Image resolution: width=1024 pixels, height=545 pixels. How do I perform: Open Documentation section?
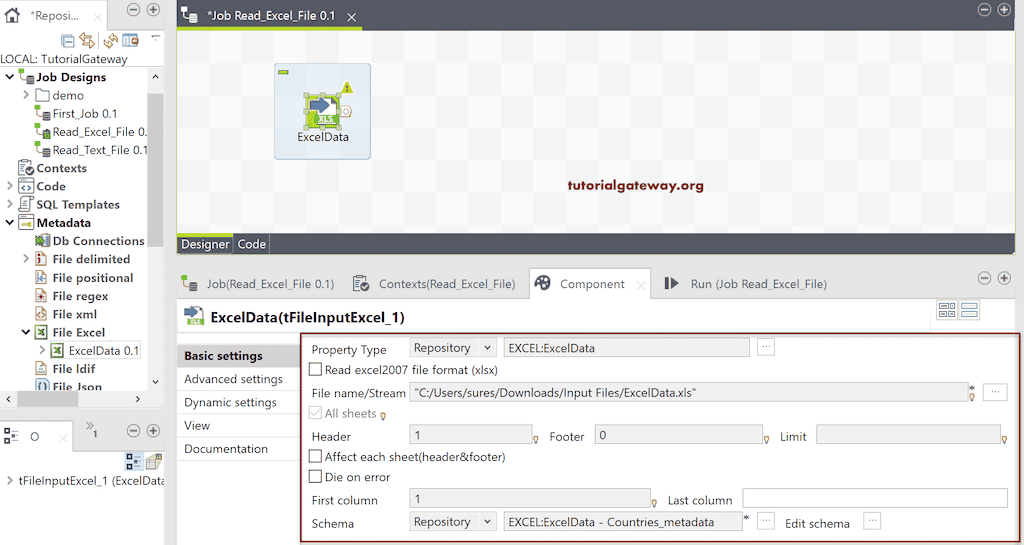click(x=226, y=449)
